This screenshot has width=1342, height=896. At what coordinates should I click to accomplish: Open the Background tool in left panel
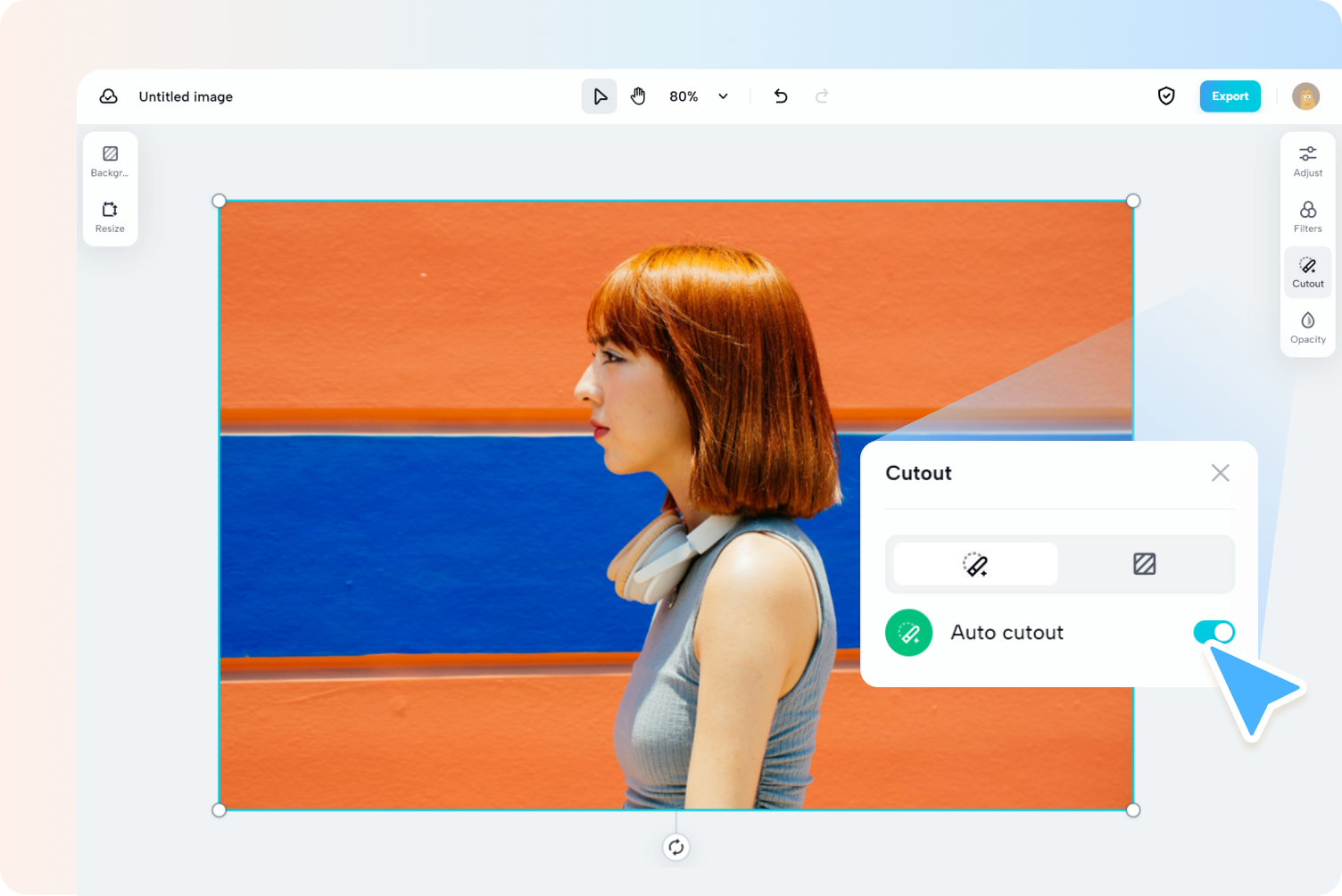tap(110, 162)
